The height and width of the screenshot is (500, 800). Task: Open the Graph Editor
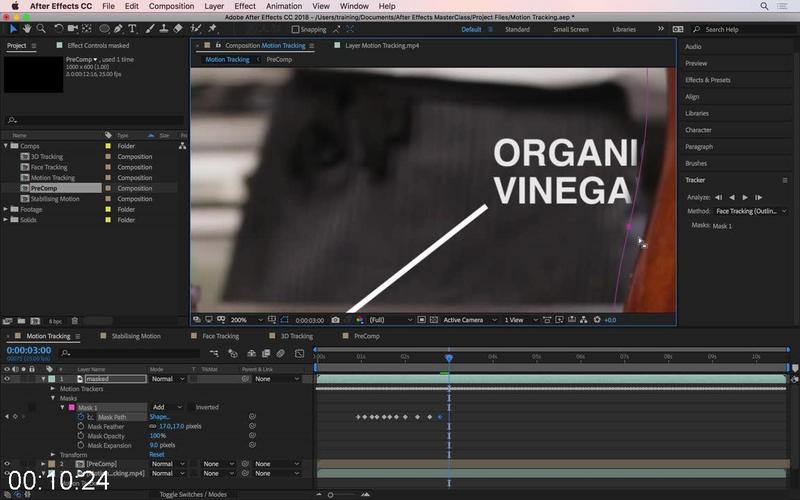click(x=299, y=353)
